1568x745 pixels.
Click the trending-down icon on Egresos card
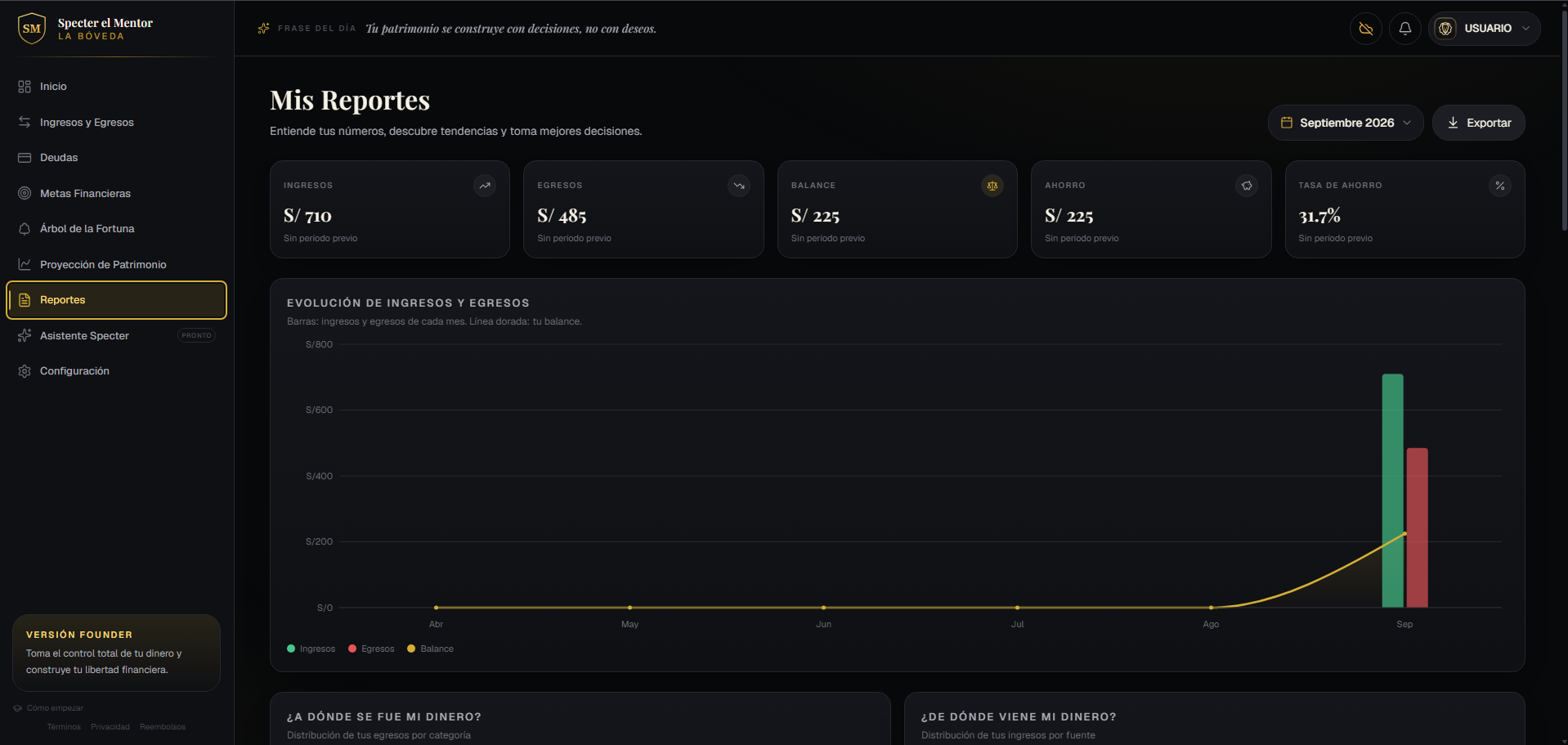click(x=739, y=186)
